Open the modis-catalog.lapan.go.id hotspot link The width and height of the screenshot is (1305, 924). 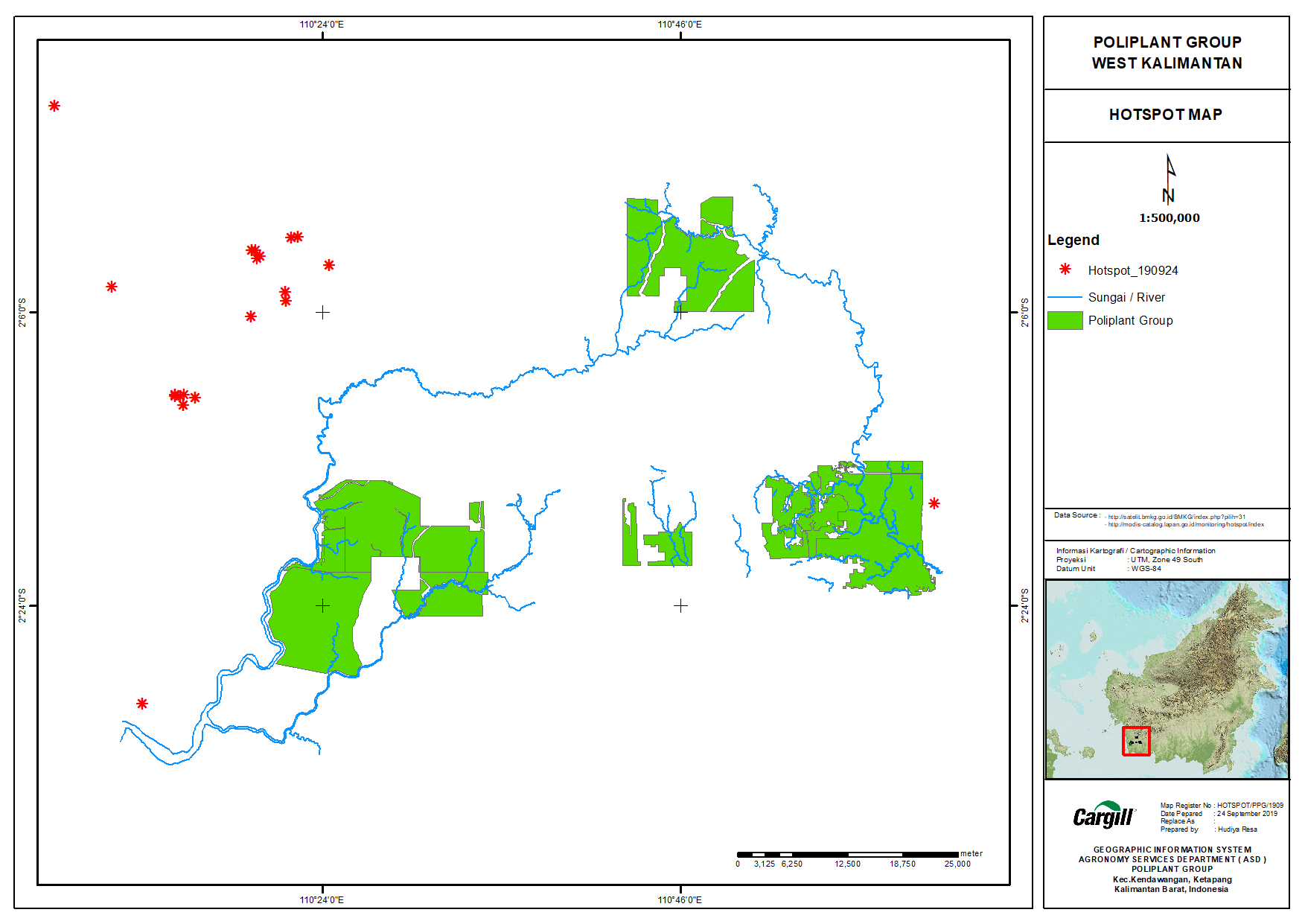[1185, 524]
